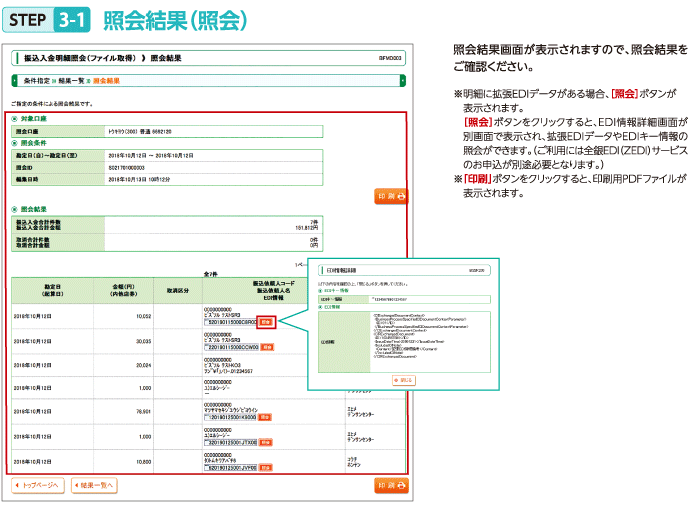
Task: Click 結果一覧 step in the breadcrumb bar
Action: [72, 81]
